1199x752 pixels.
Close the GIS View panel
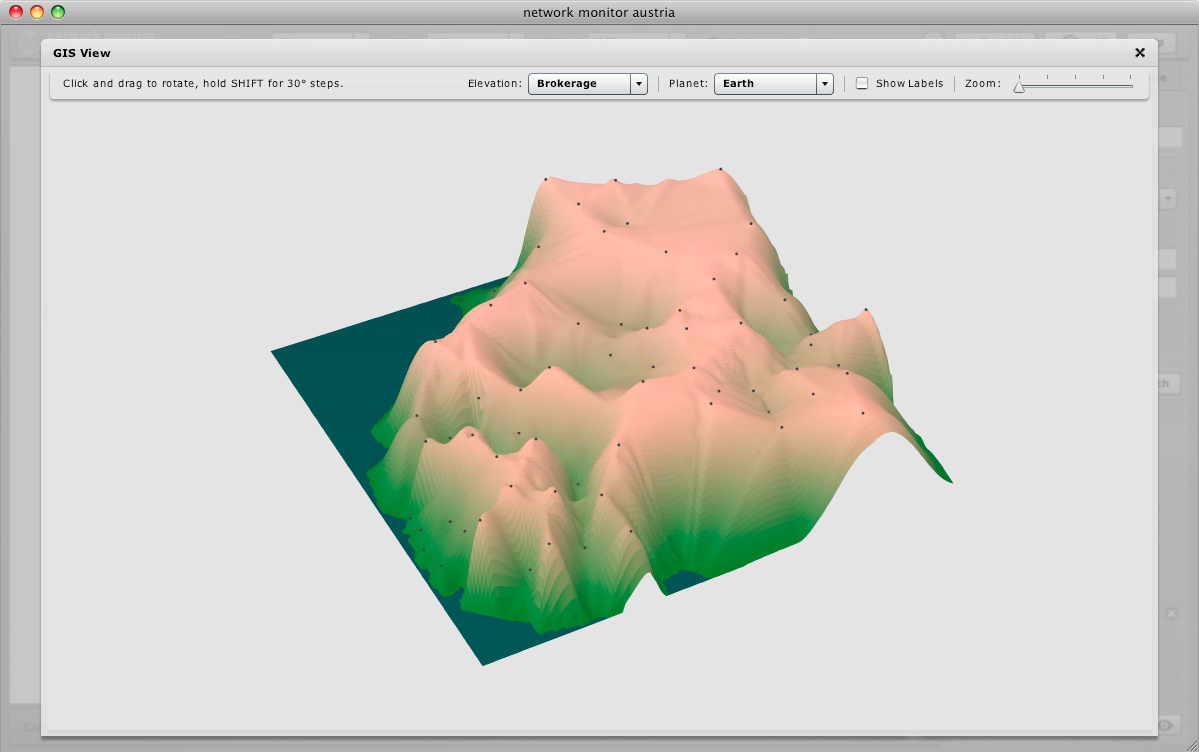point(1139,53)
